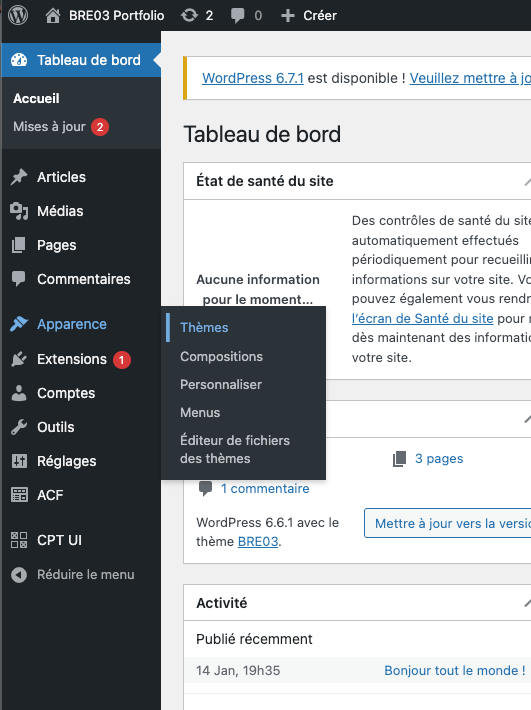531x710 pixels.
Task: Open the Créer new content menu
Action: point(309,16)
